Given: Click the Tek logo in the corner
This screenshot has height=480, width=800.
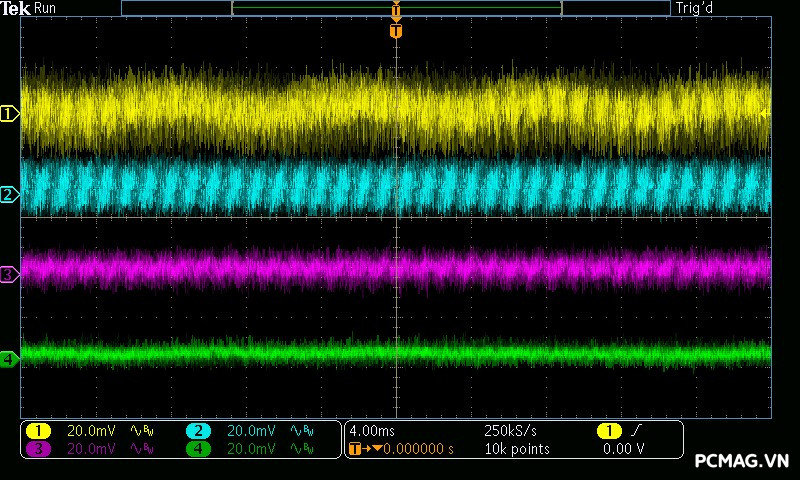Looking at the screenshot, I should point(17,8).
